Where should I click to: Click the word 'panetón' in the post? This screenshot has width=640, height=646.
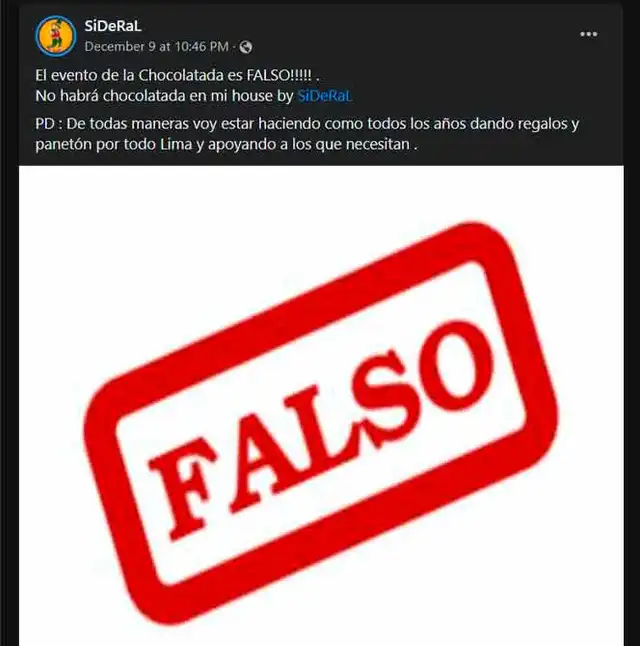coord(64,145)
